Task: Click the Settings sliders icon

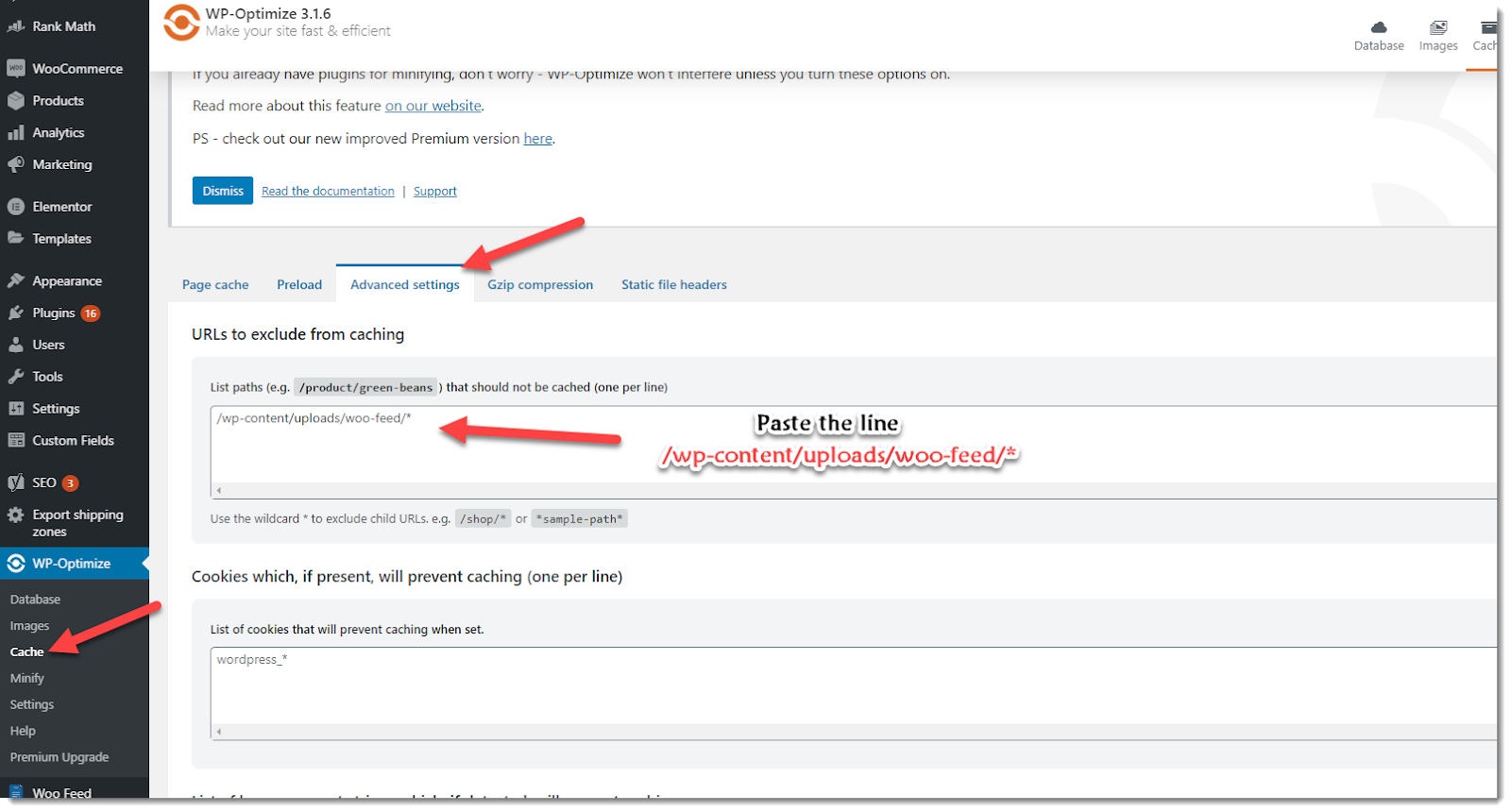Action: click(16, 408)
